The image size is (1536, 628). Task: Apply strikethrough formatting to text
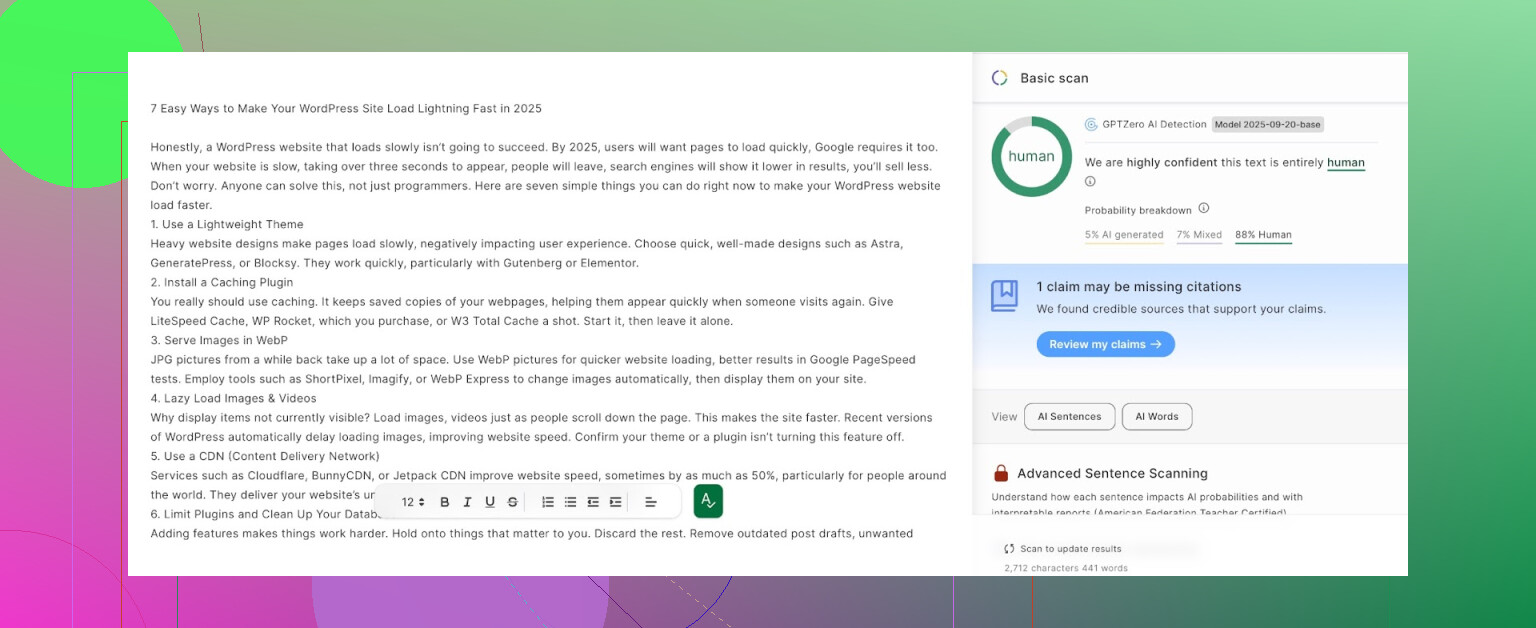[512, 502]
